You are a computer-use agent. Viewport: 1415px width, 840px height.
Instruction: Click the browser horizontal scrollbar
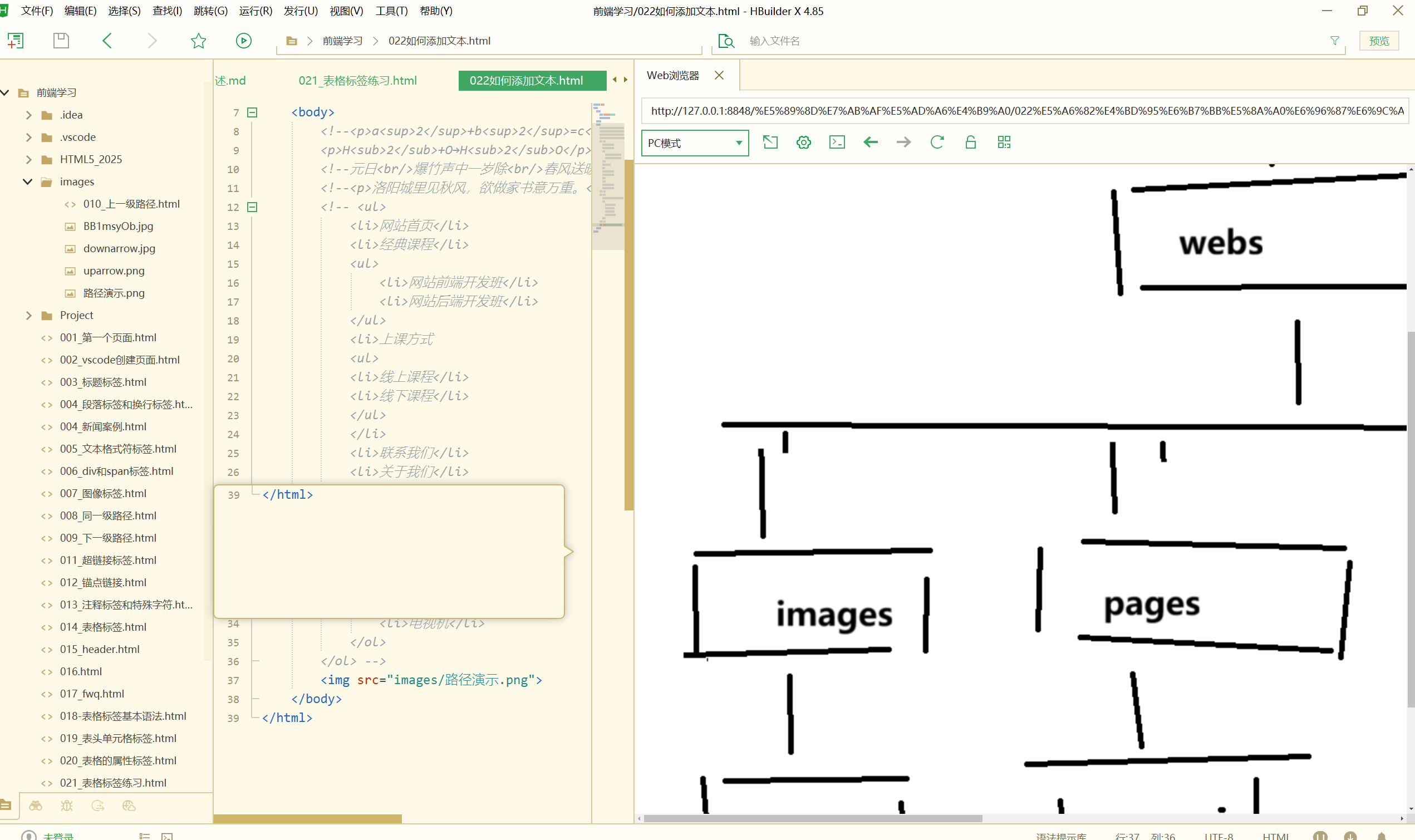click(x=812, y=818)
